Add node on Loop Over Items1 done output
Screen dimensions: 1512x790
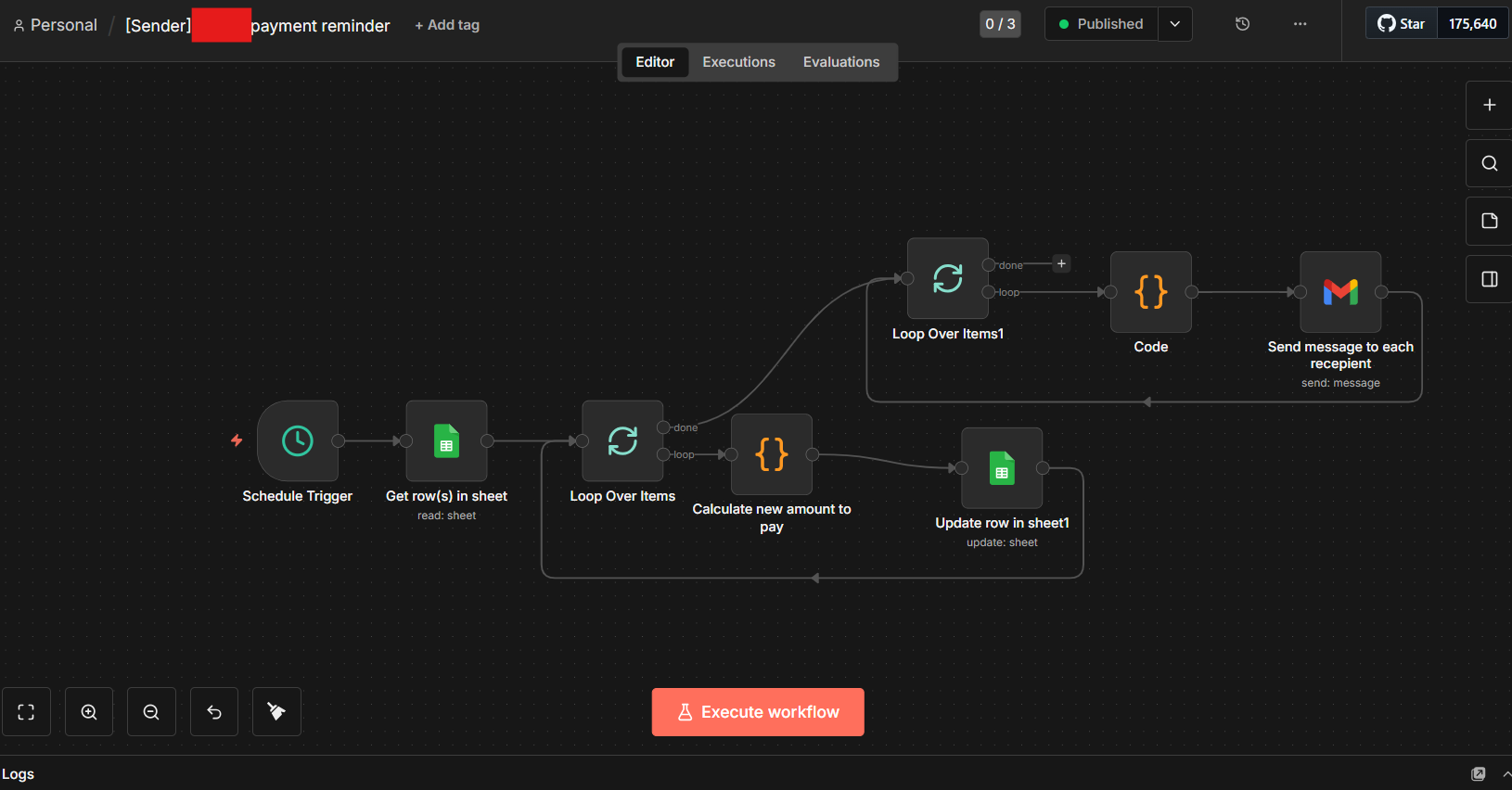point(1061,264)
